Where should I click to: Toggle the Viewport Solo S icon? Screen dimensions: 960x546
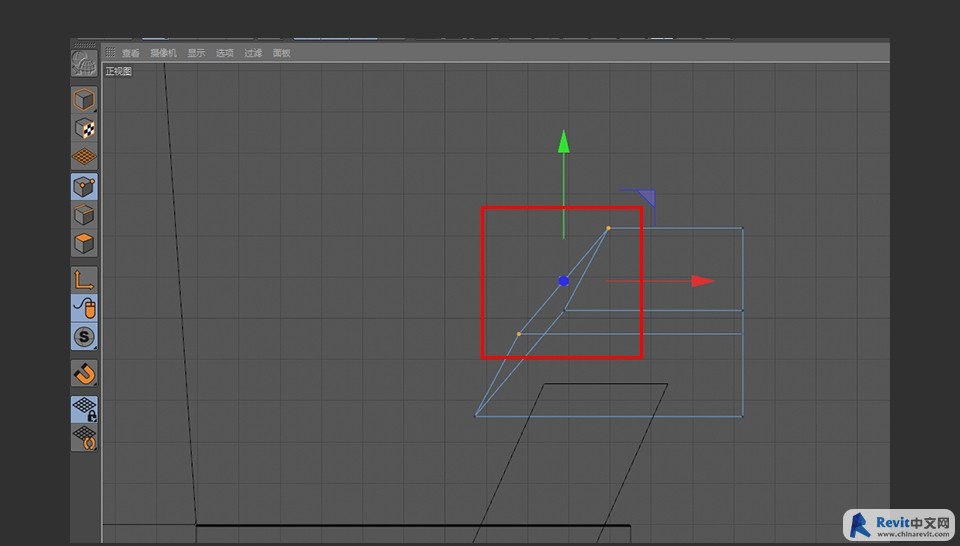[84, 337]
